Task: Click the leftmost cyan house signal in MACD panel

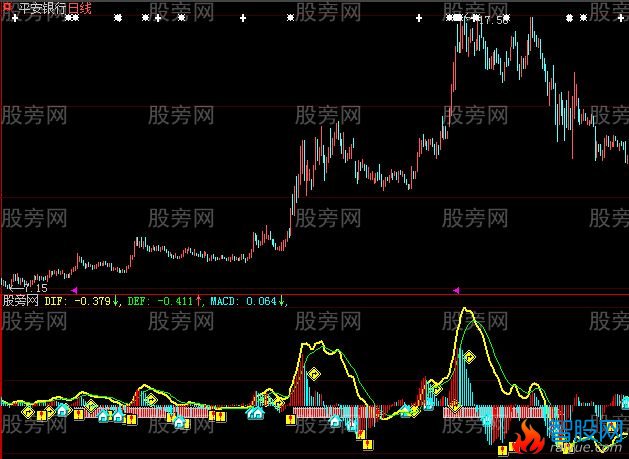Action: tap(63, 410)
